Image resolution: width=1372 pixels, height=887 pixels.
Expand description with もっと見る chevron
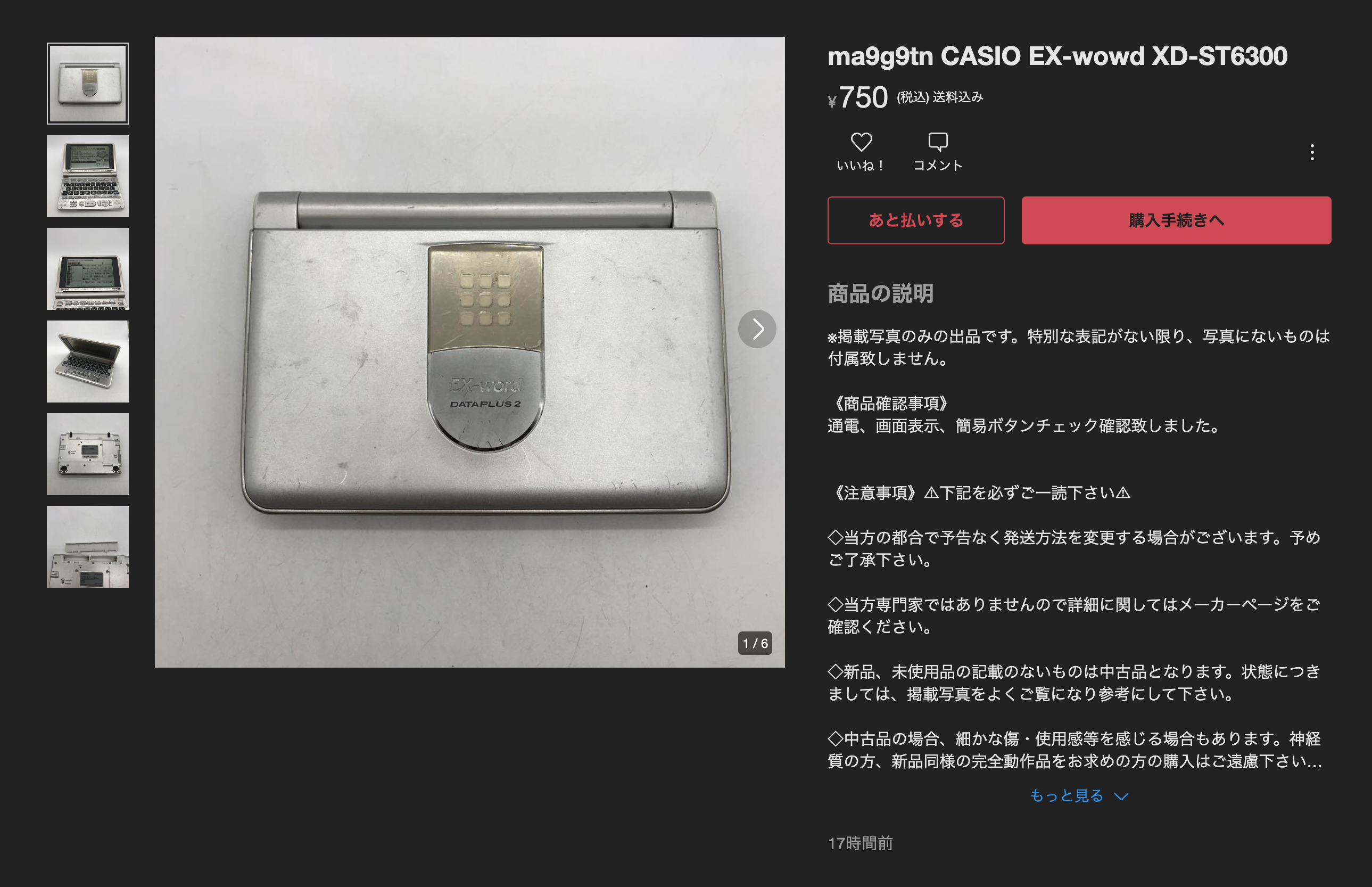(1121, 796)
